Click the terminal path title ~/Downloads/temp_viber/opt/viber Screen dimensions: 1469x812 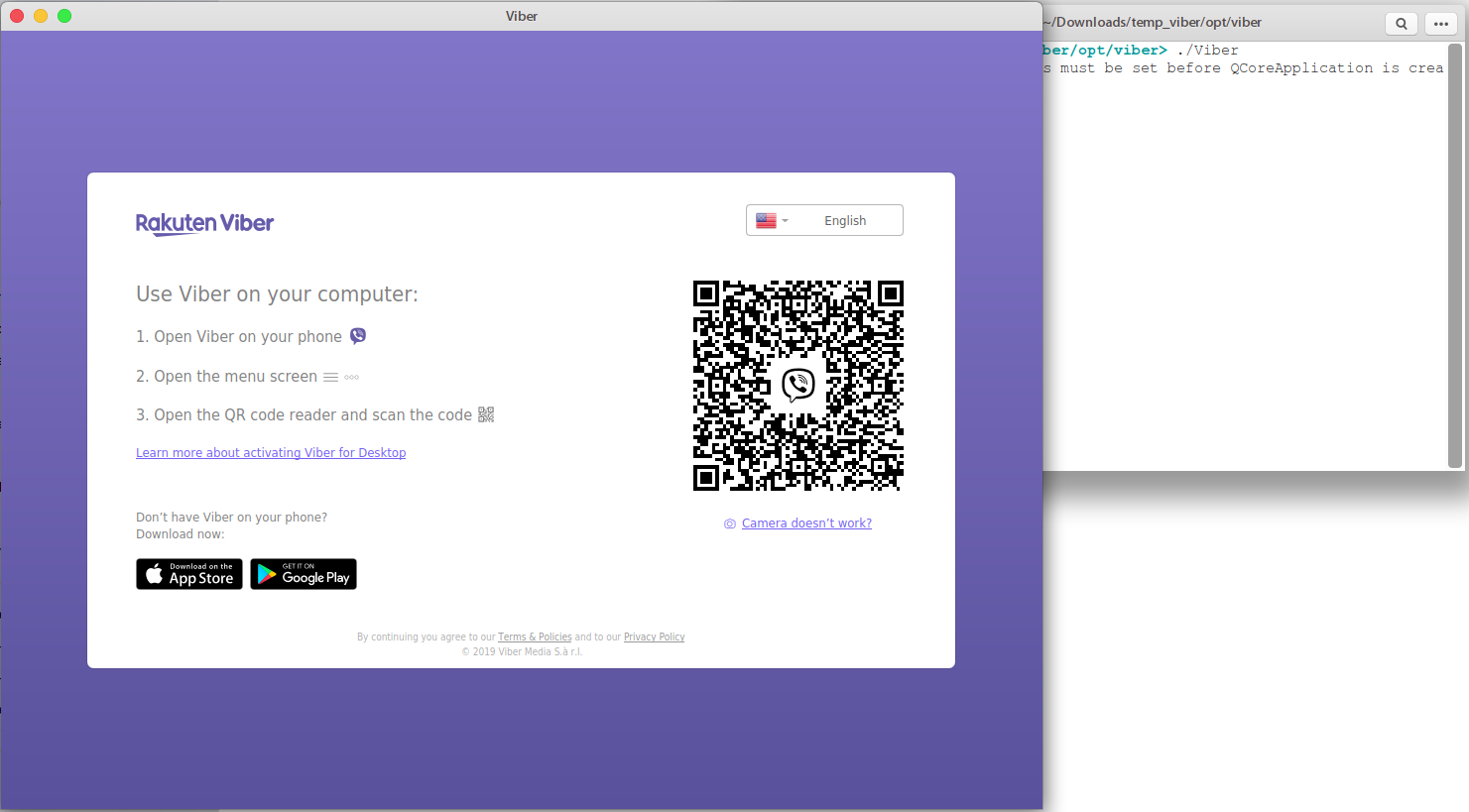tap(1153, 22)
